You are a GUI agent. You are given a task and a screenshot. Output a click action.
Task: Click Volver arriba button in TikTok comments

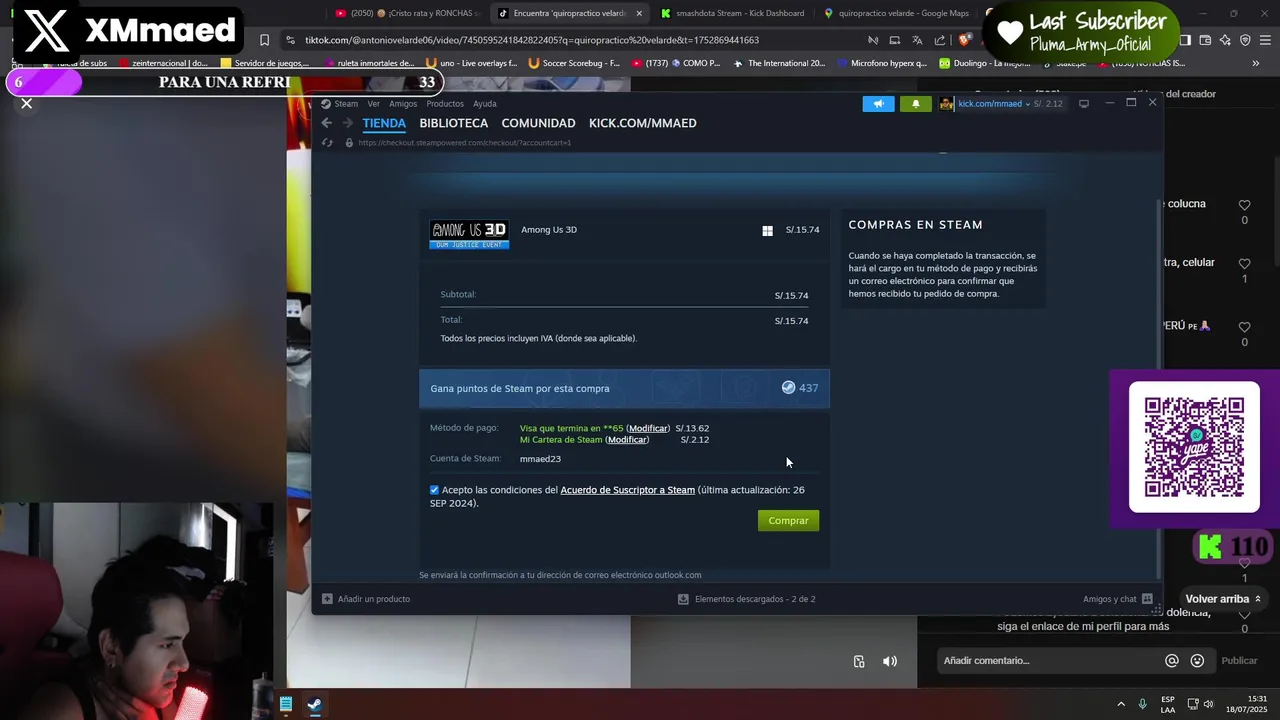[1223, 599]
